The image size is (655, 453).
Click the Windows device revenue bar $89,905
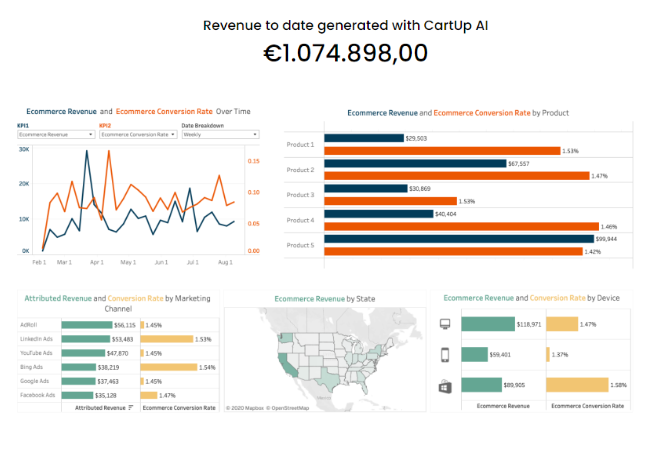click(x=482, y=385)
